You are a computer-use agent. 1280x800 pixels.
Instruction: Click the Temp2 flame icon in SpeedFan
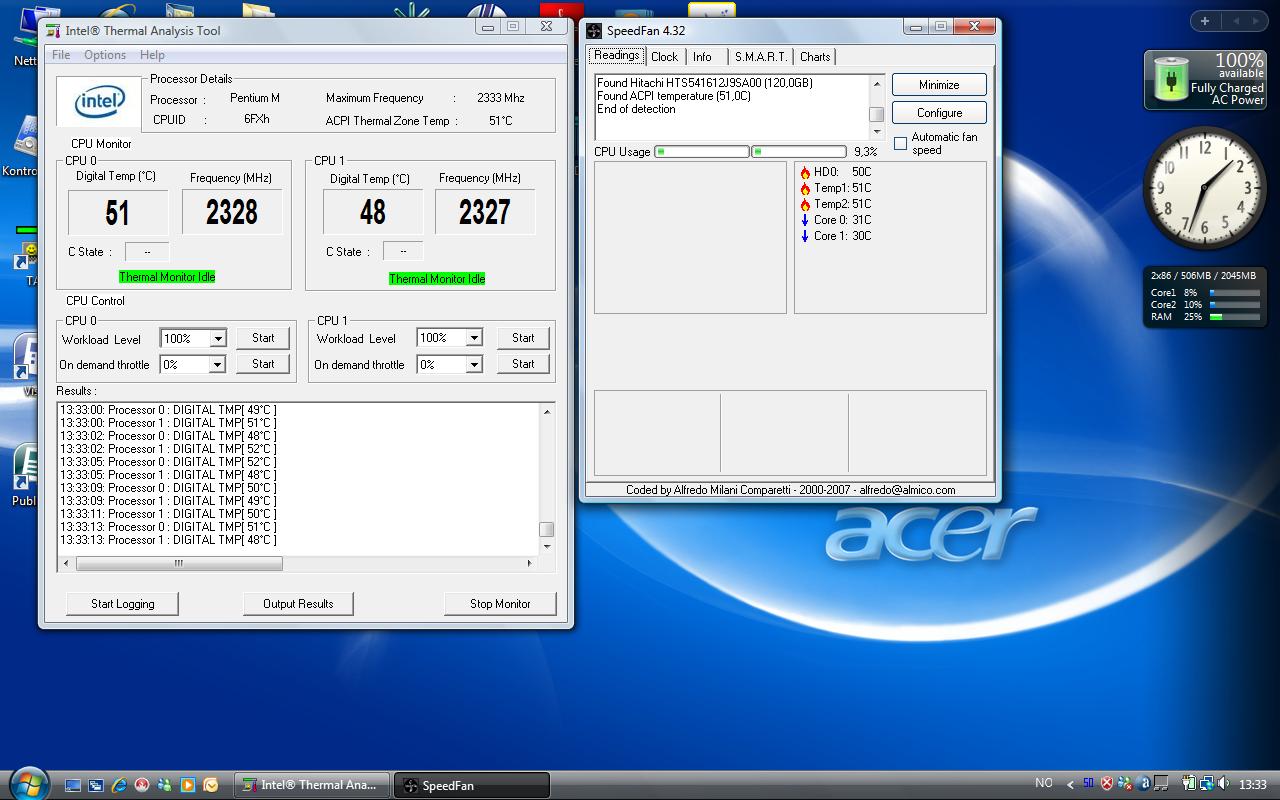(805, 205)
